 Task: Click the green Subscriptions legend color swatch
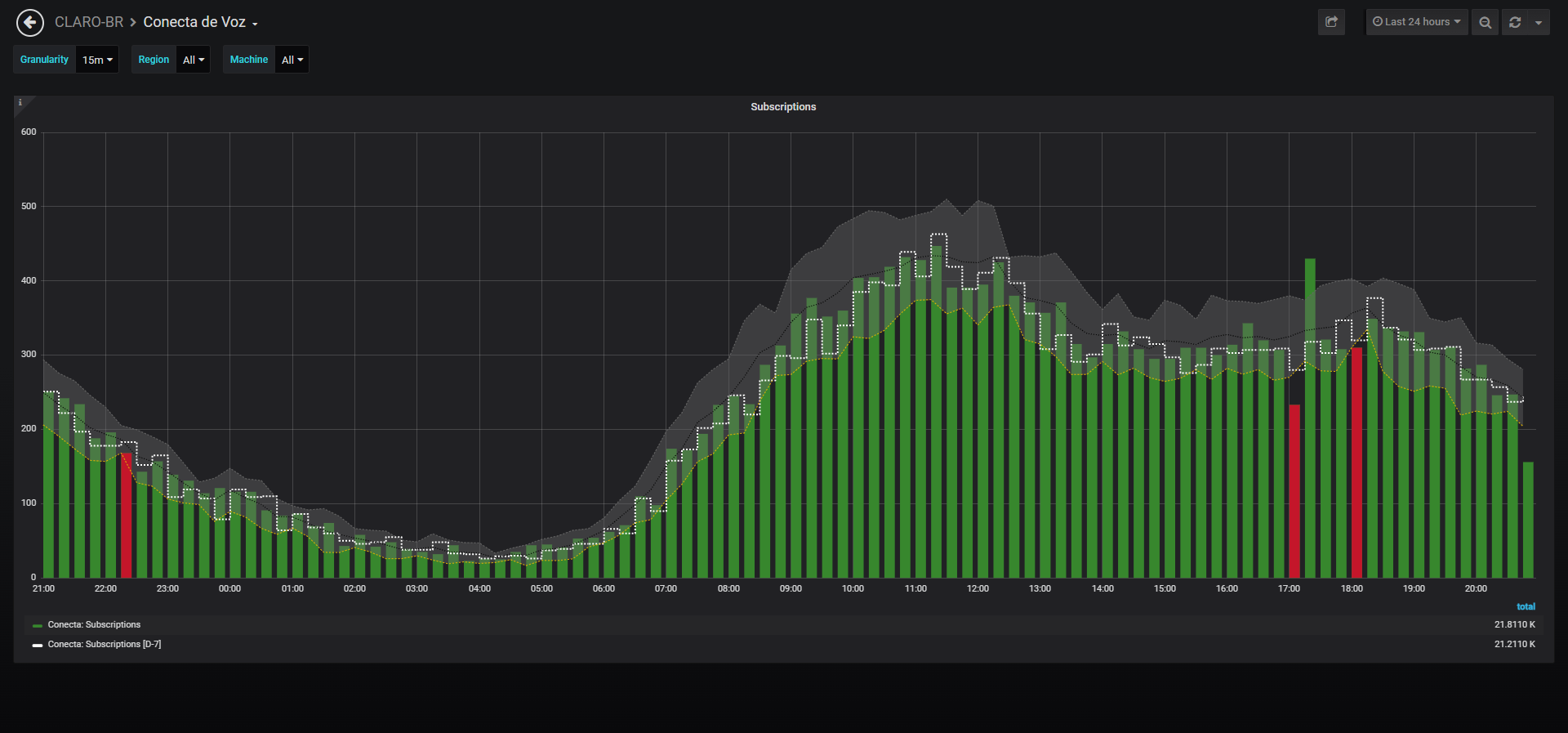pos(38,626)
